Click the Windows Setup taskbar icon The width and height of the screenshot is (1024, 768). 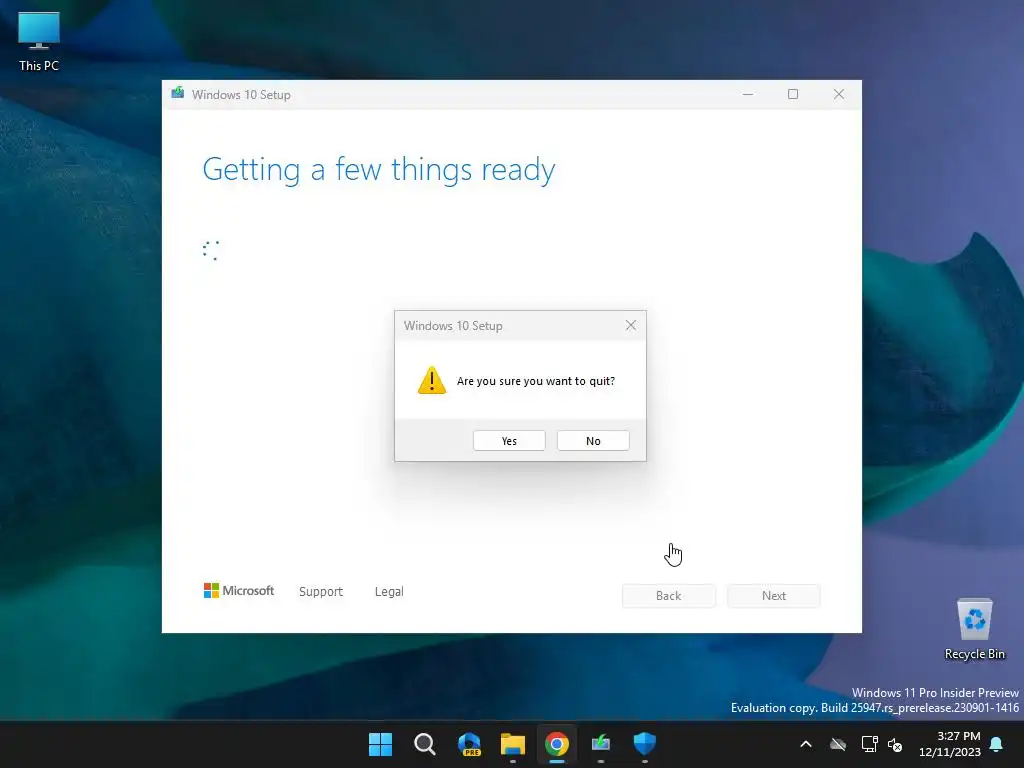point(601,744)
